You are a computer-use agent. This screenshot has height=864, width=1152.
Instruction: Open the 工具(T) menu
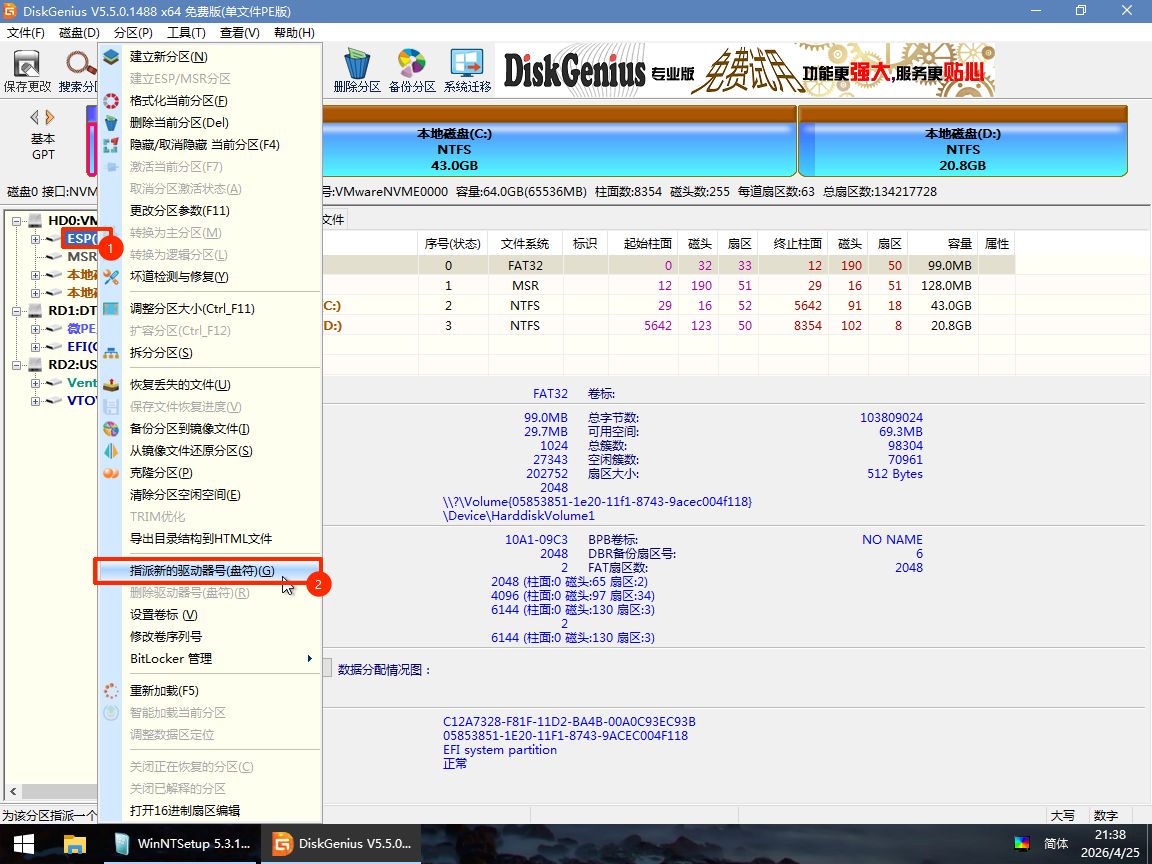(x=186, y=32)
